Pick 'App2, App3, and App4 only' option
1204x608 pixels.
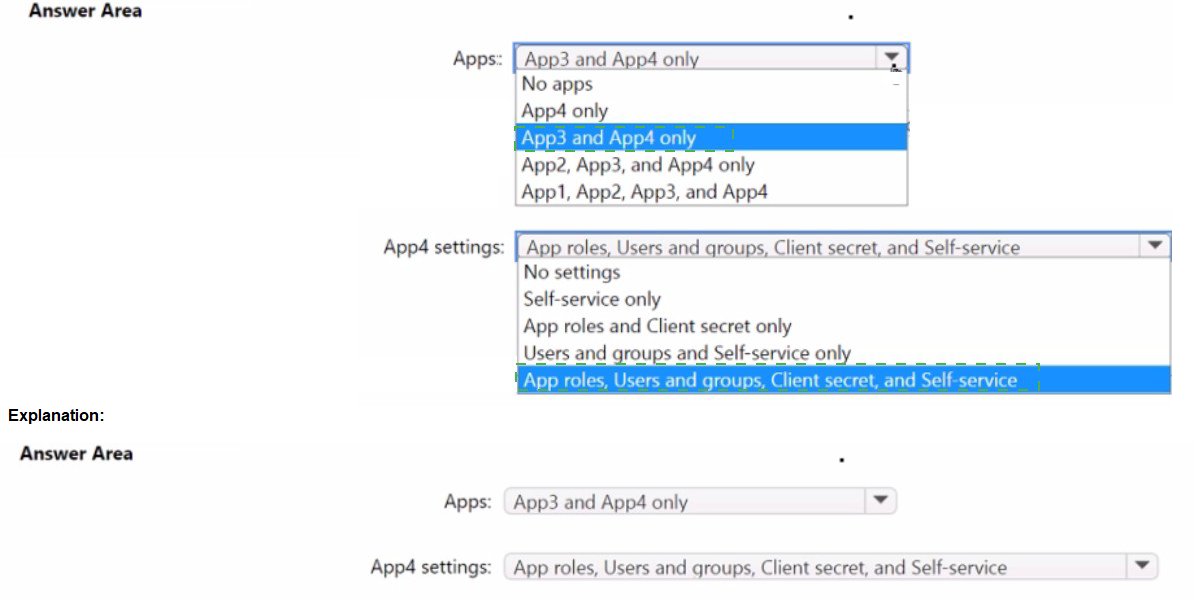point(638,165)
